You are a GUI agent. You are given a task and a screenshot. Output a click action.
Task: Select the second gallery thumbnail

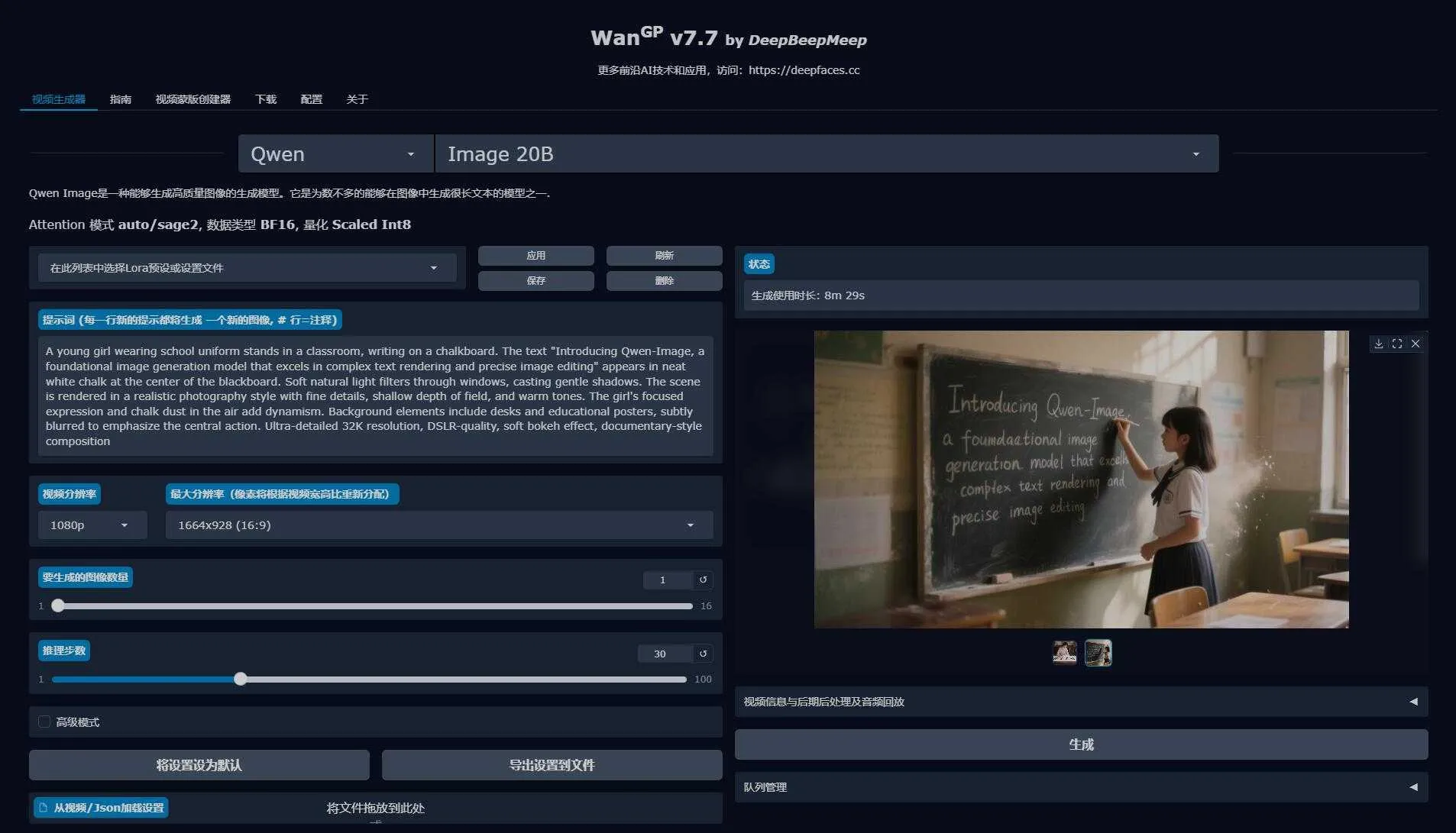coord(1098,653)
